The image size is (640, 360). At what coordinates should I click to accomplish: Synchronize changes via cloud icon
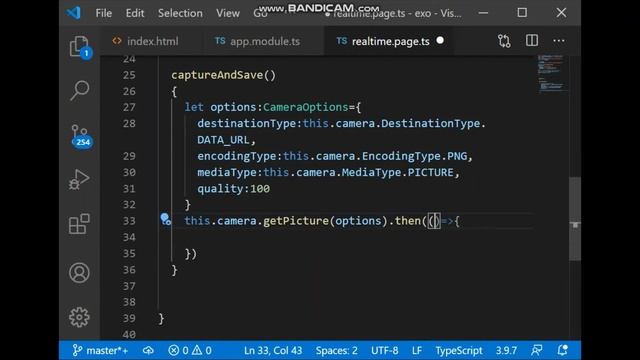[x=148, y=350]
